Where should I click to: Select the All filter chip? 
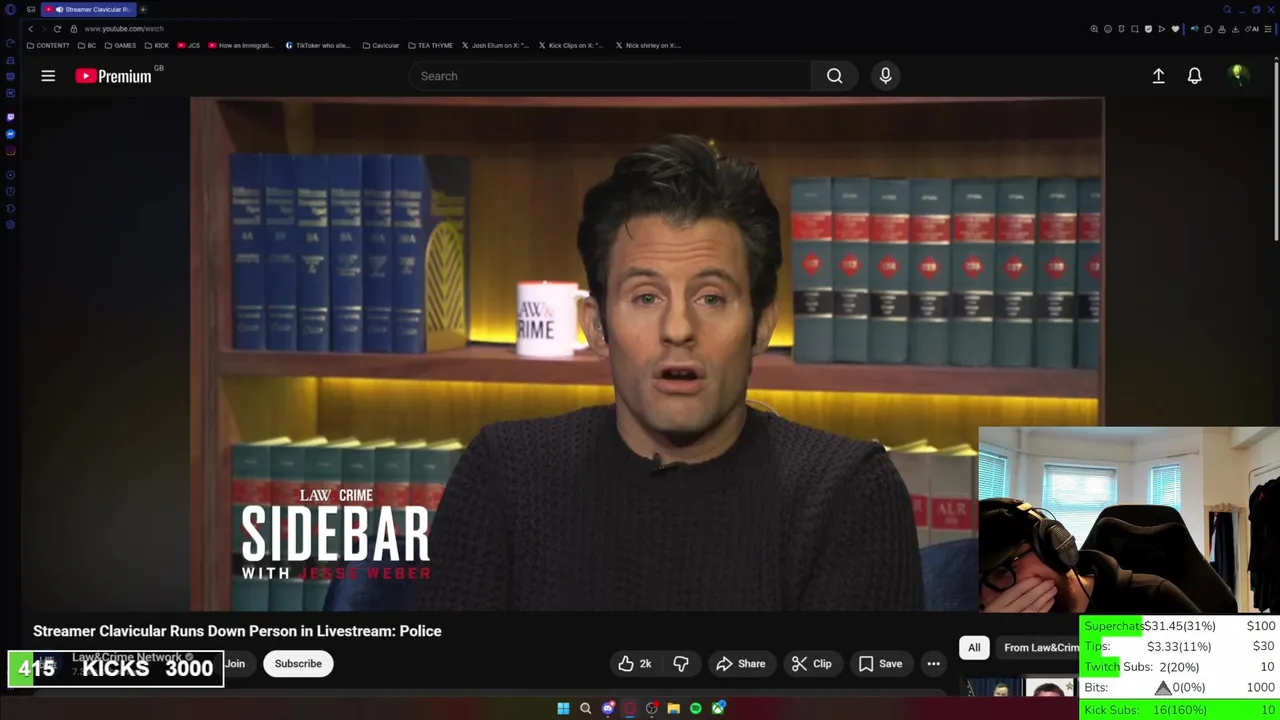(974, 648)
